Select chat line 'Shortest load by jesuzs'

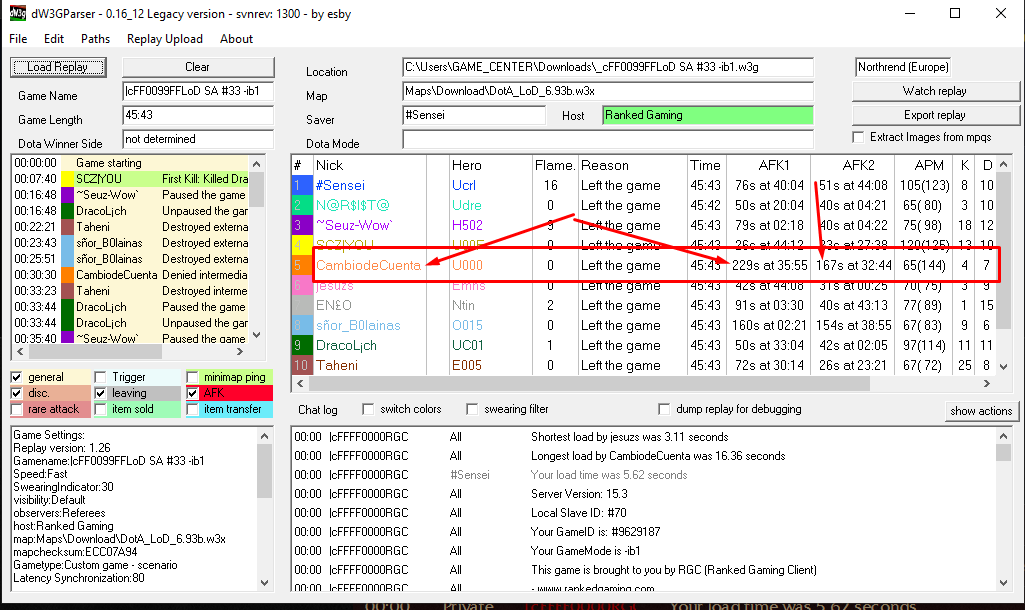pyautogui.click(x=630, y=437)
